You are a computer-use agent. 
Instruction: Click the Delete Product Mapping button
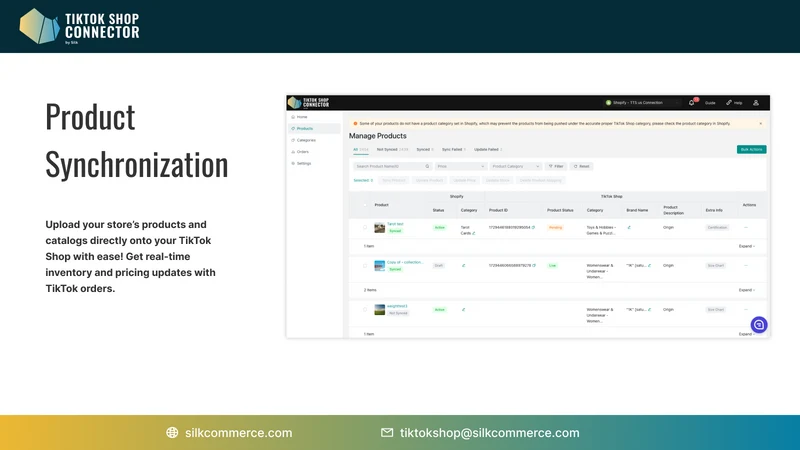[x=540, y=180]
